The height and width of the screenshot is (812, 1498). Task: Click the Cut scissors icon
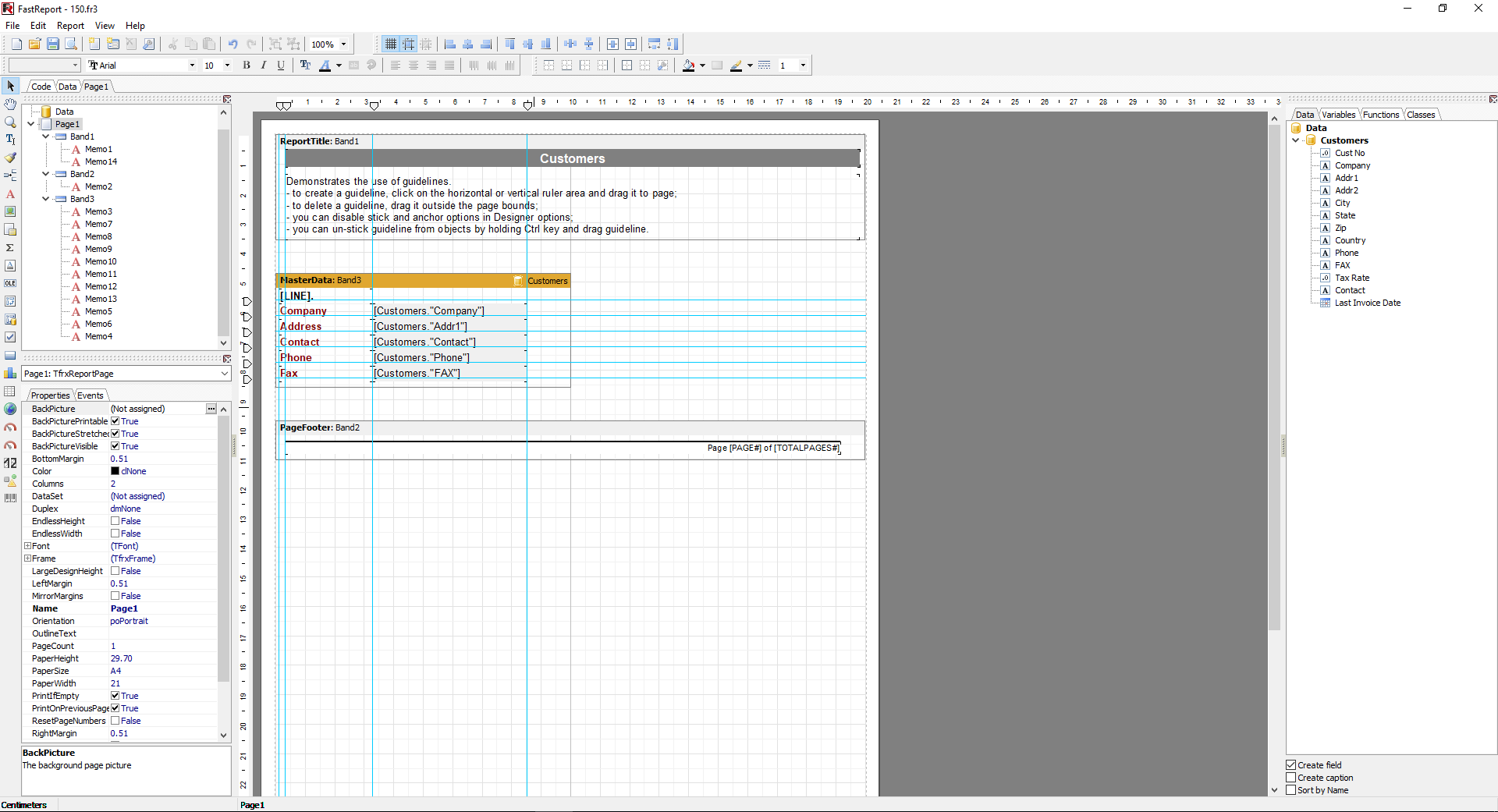point(172,44)
